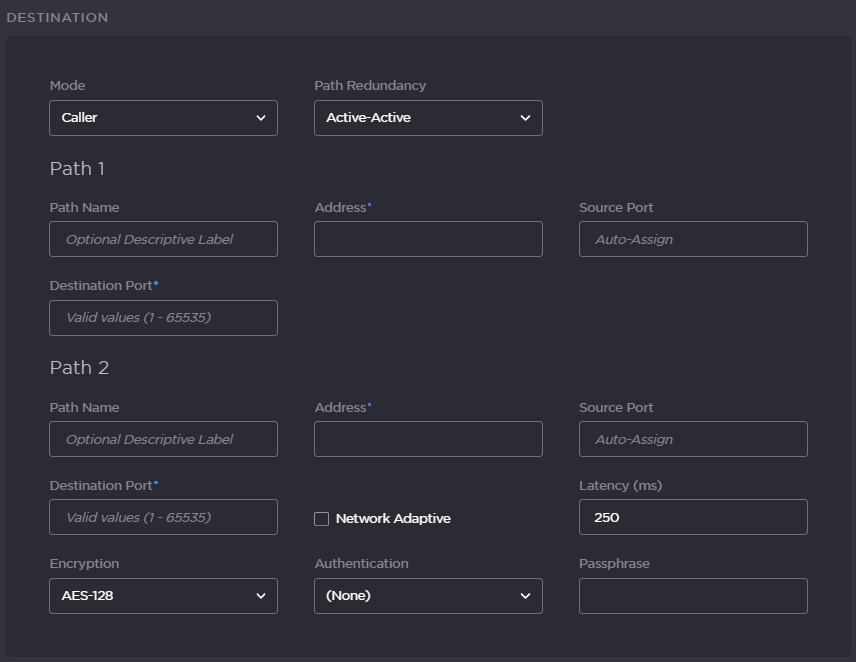Click the DESTINATION section header
Viewport: 856px width, 662px height.
point(57,17)
